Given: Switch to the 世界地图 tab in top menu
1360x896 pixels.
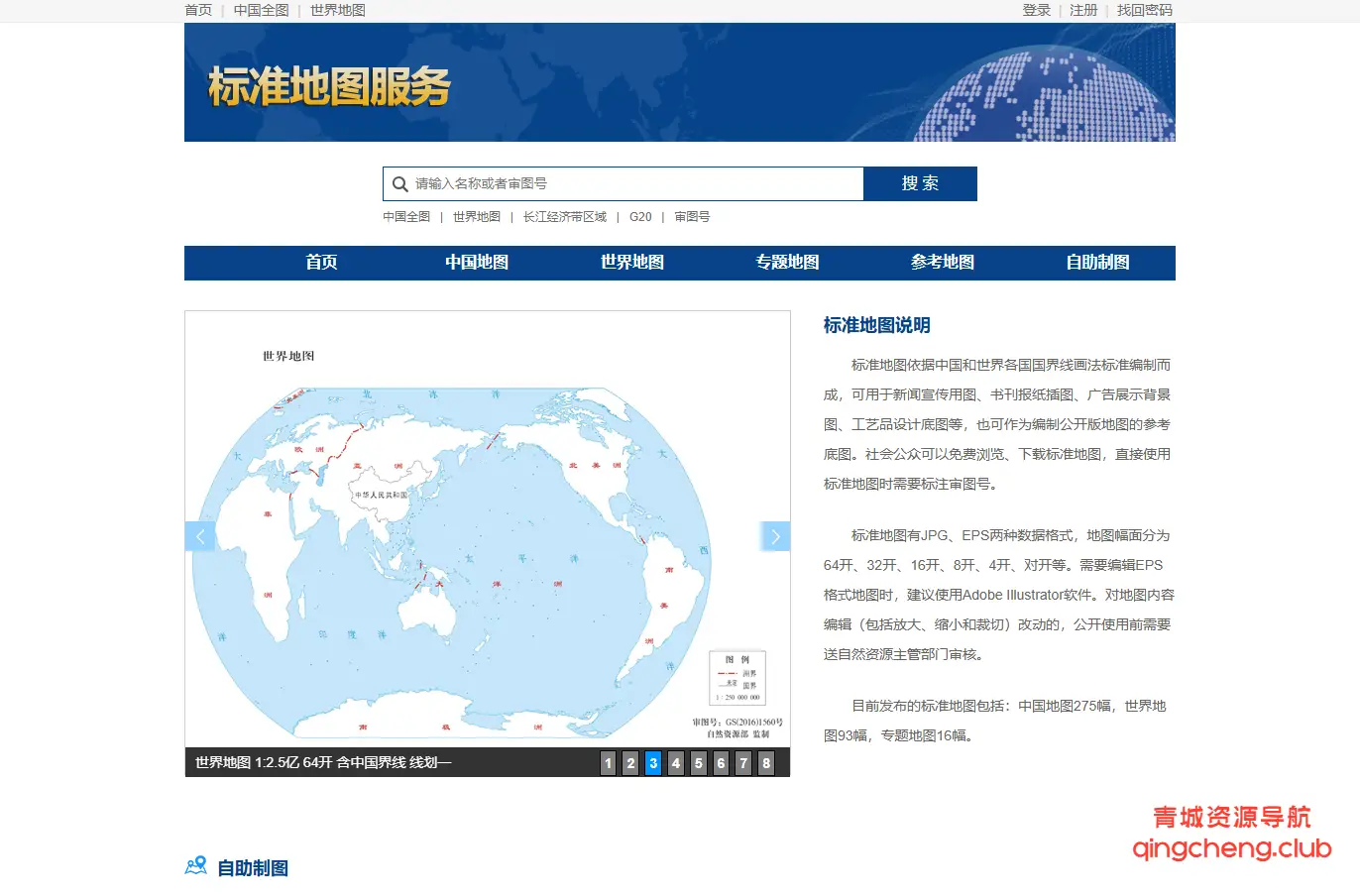Looking at the screenshot, I should [x=336, y=10].
